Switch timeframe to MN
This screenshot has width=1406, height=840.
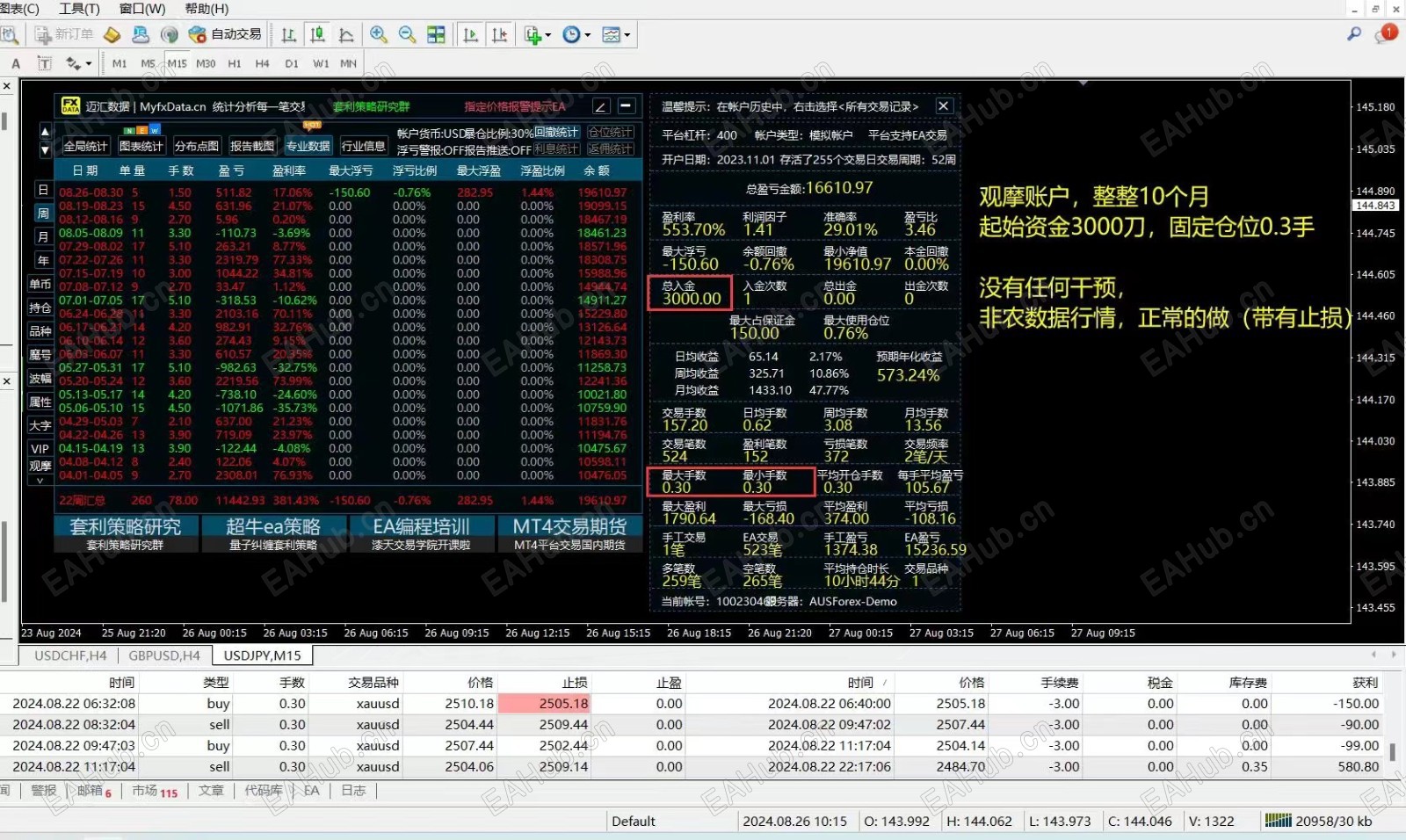(349, 63)
